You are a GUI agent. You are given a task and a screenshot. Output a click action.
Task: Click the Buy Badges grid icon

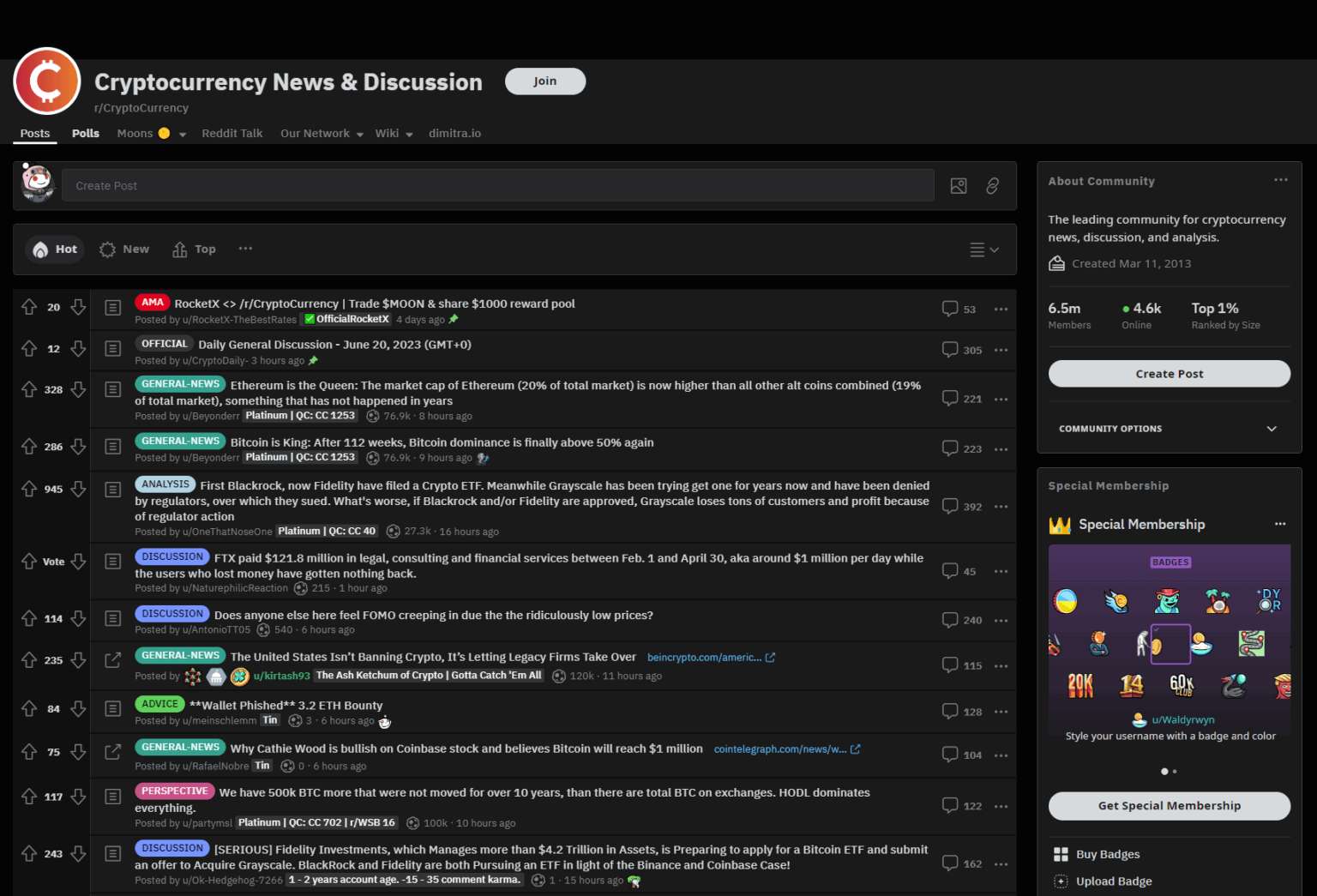tap(1061, 854)
